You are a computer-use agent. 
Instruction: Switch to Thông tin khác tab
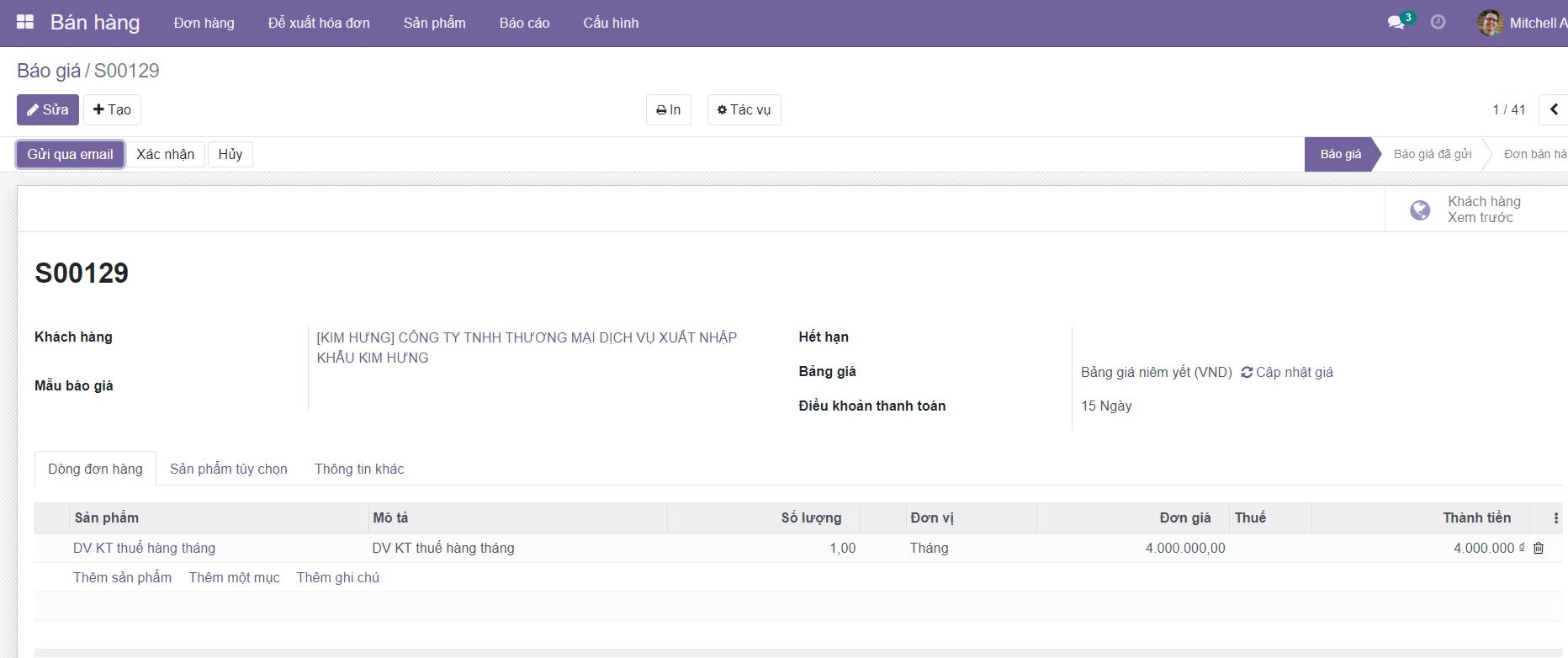(359, 469)
